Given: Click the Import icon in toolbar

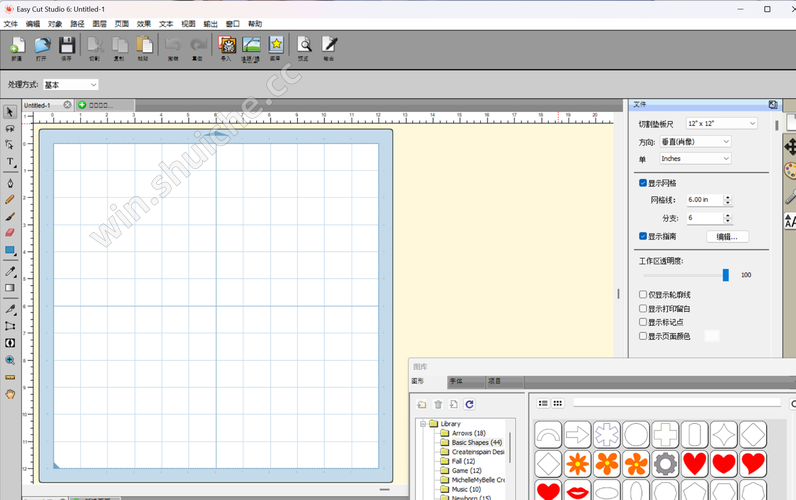Looking at the screenshot, I should click(x=226, y=46).
